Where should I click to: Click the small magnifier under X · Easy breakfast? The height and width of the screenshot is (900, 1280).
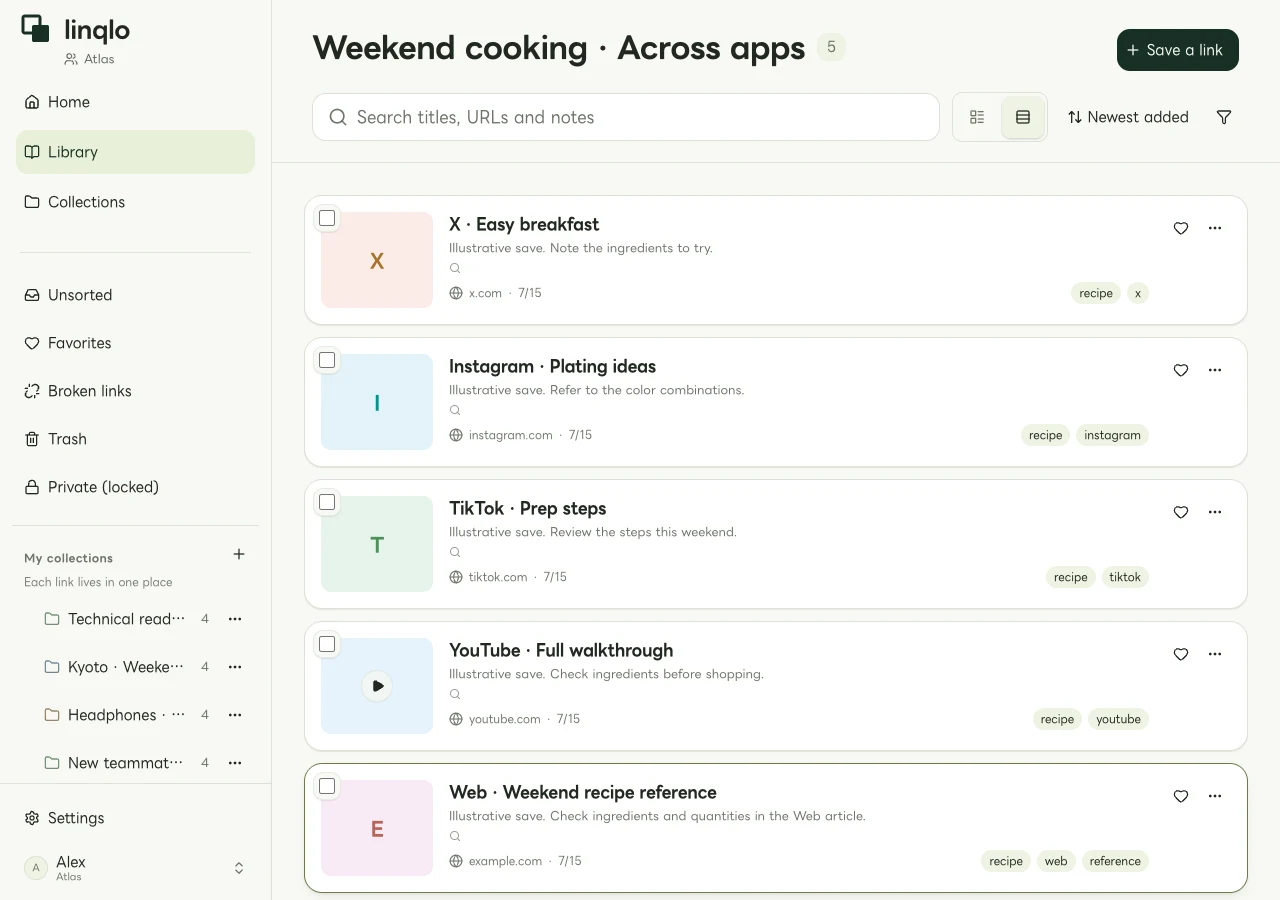455,268
